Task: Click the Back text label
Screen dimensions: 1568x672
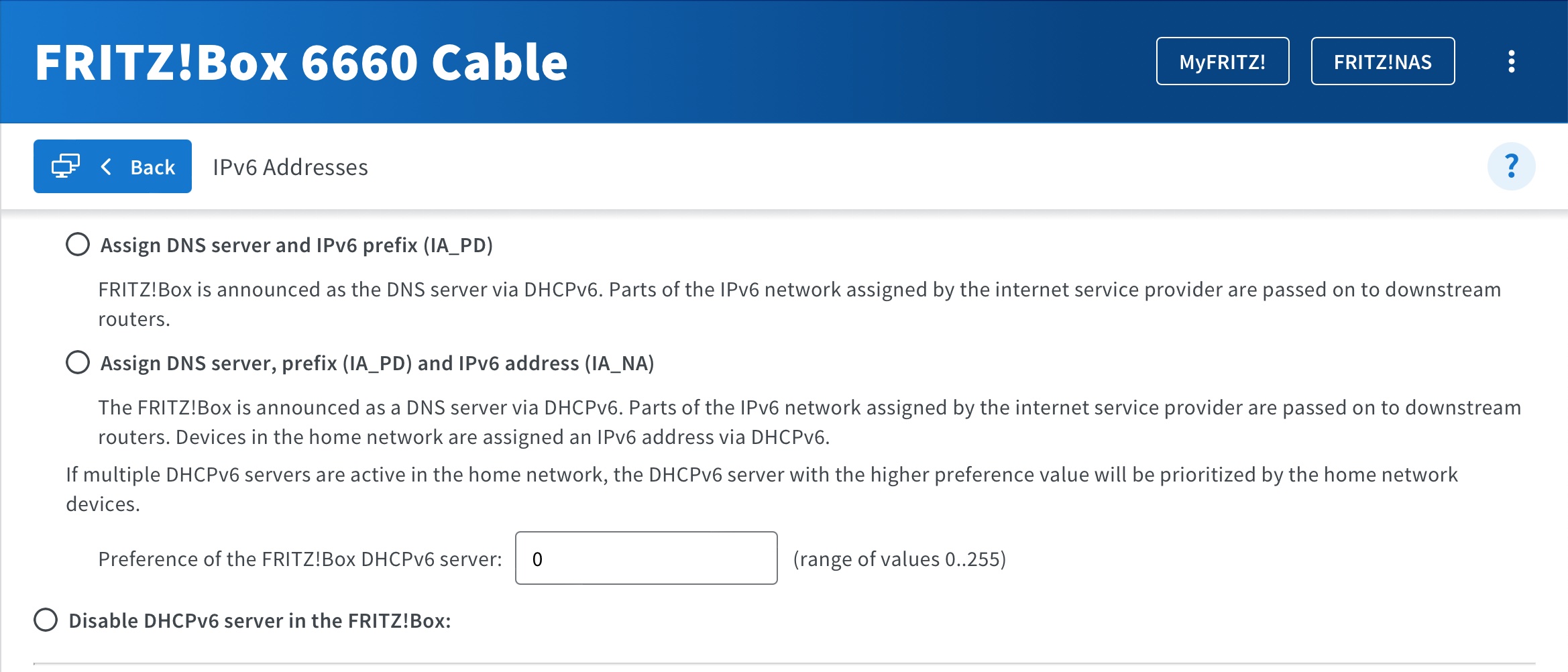Action: point(153,167)
